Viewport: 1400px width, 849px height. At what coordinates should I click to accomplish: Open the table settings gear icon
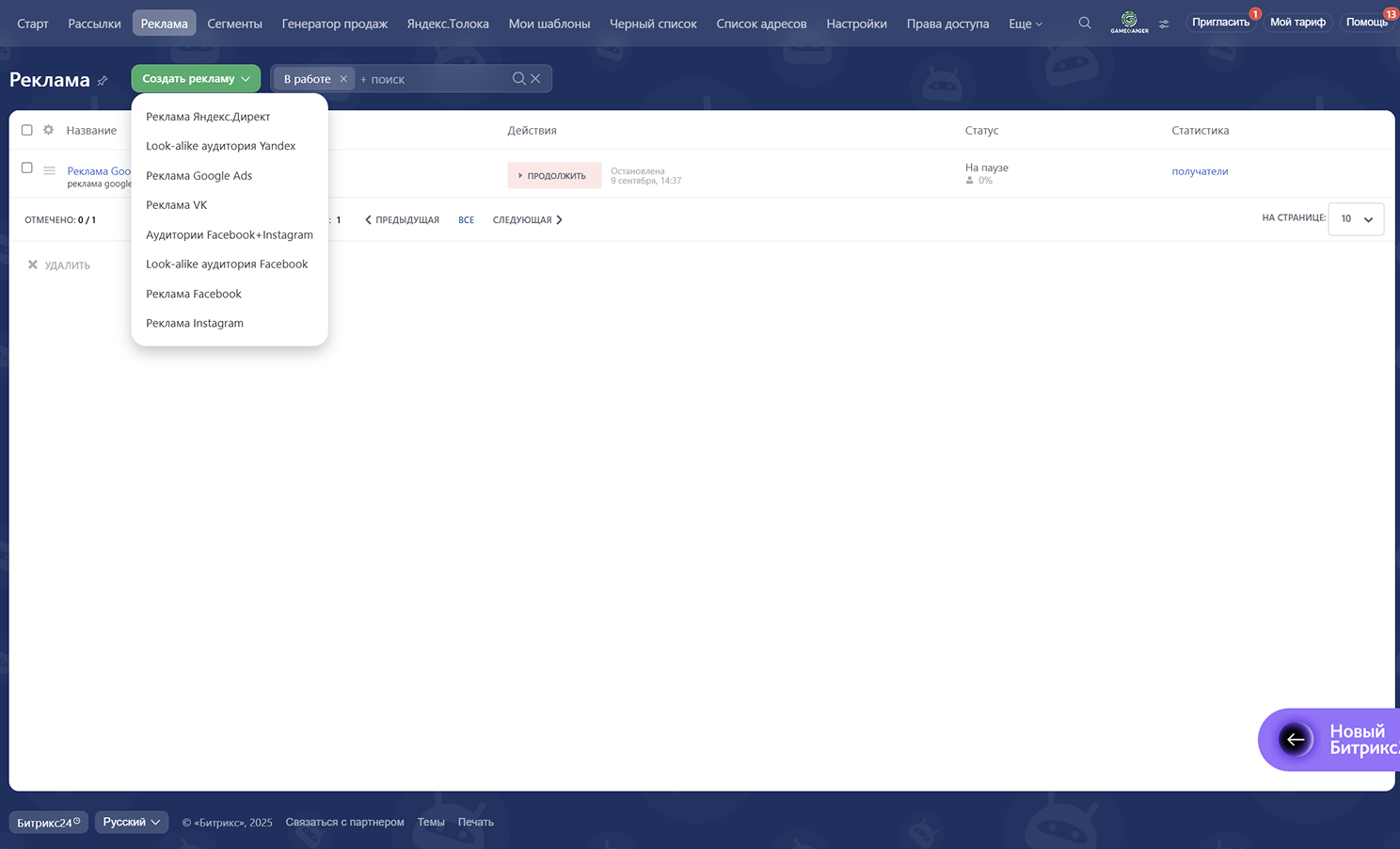[48, 130]
